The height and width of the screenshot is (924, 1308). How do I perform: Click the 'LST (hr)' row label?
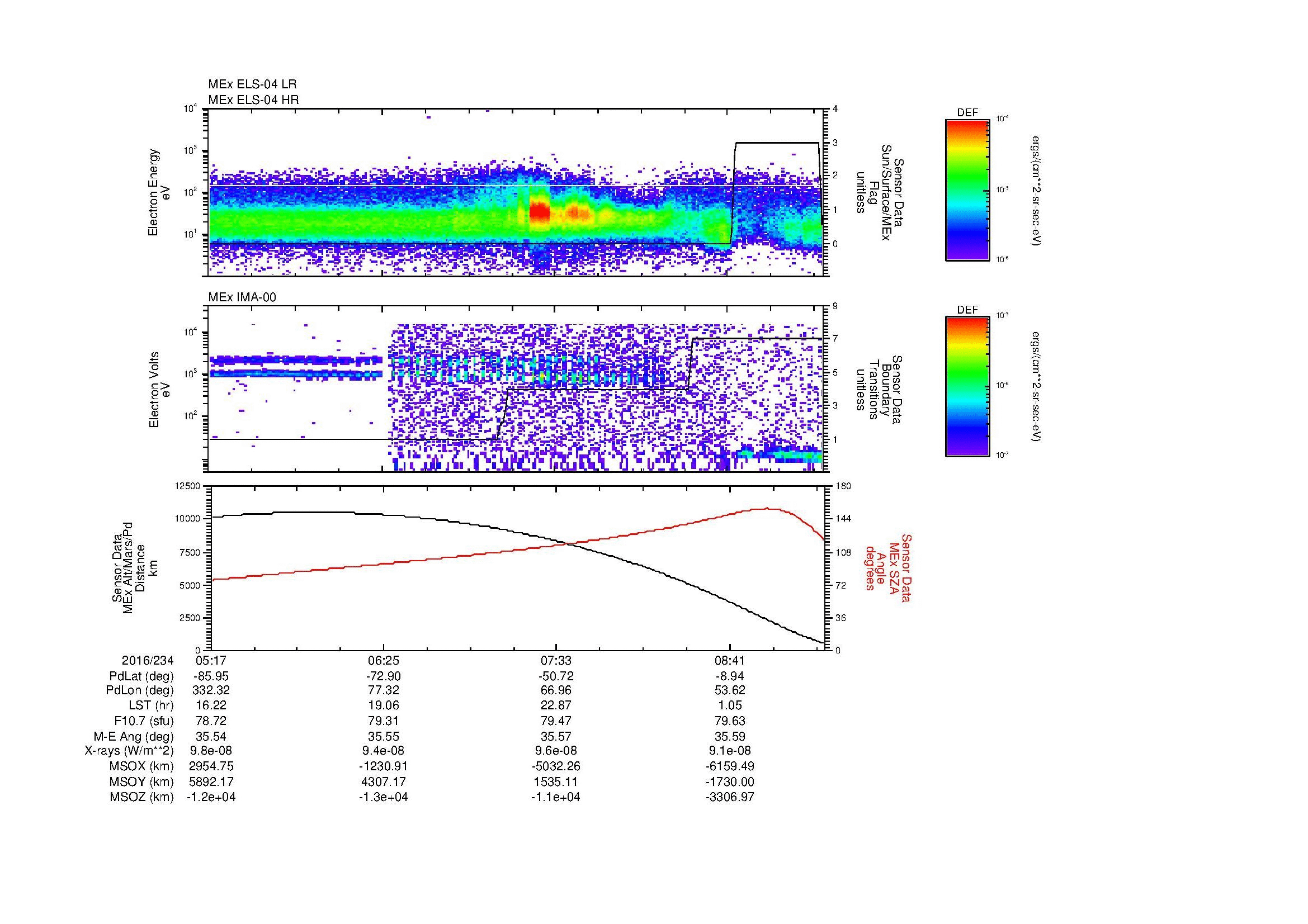click(x=151, y=705)
